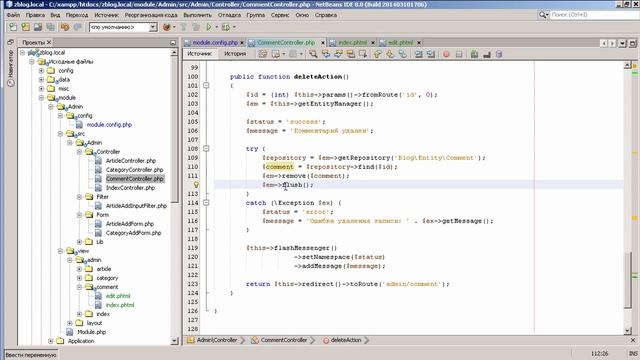Click the Save All toolbar icon
Image resolution: width=640 pixels, height=360 pixels.
51,27
